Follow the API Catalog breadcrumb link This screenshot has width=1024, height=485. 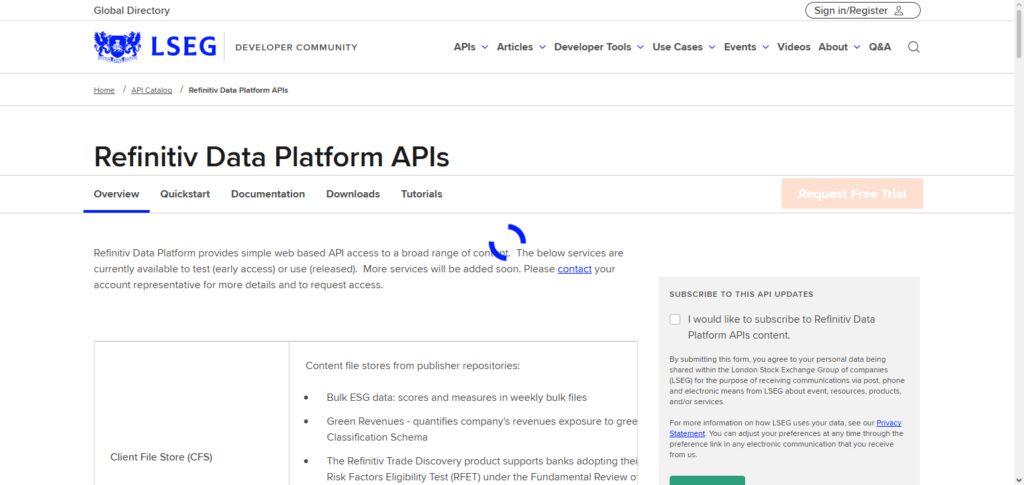coord(152,90)
